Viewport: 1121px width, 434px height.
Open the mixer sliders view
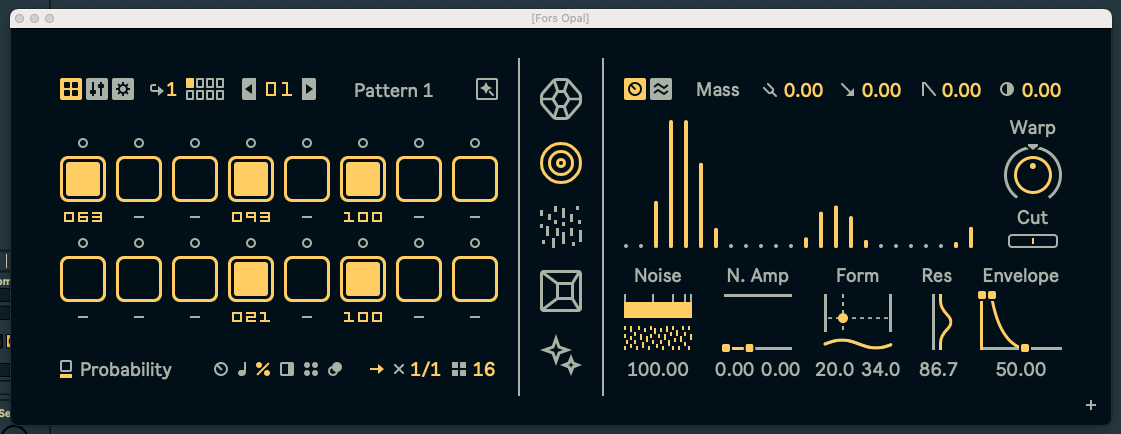(x=97, y=89)
